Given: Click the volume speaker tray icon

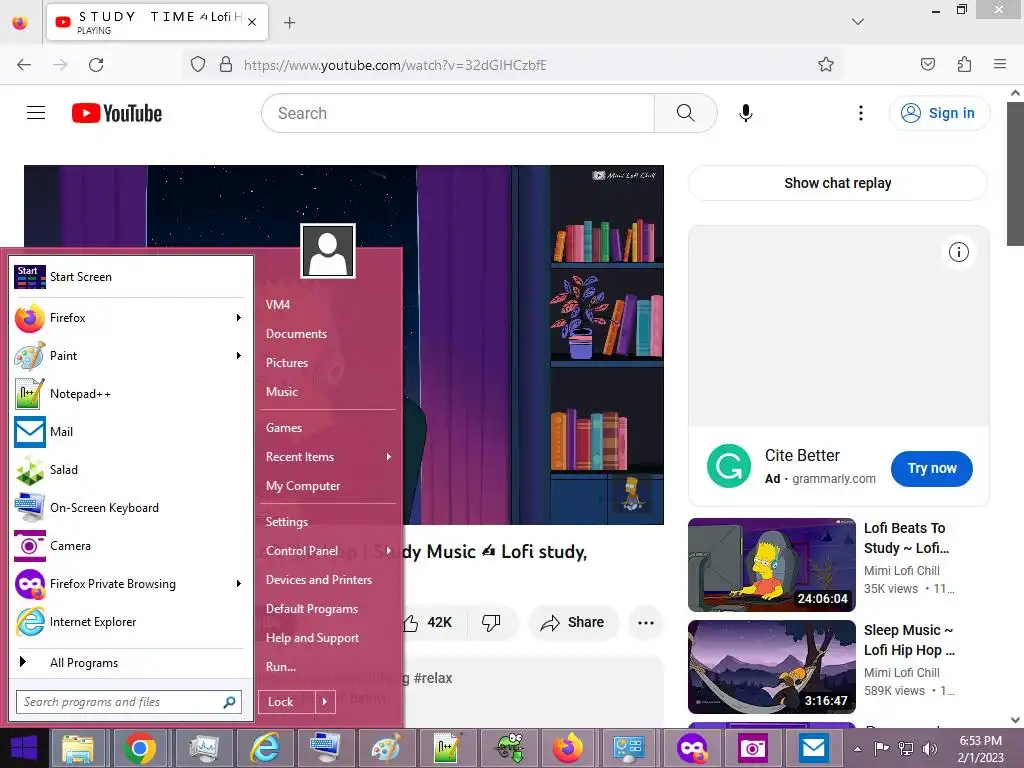Looking at the screenshot, I should coord(930,749).
